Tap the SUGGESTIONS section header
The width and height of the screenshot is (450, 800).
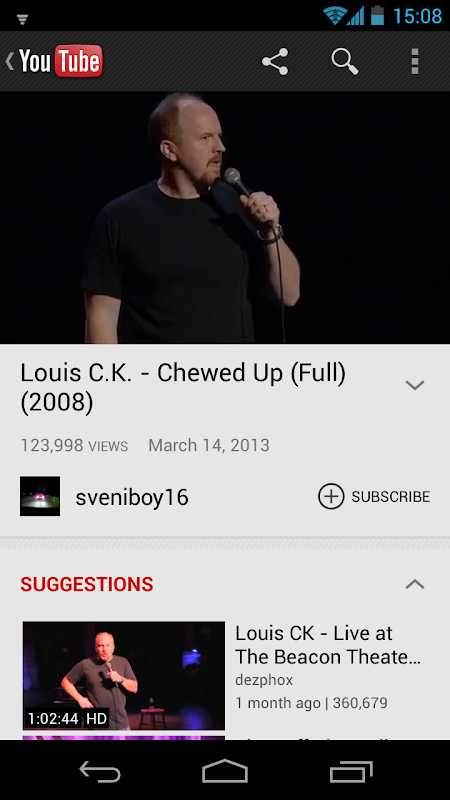point(87,584)
